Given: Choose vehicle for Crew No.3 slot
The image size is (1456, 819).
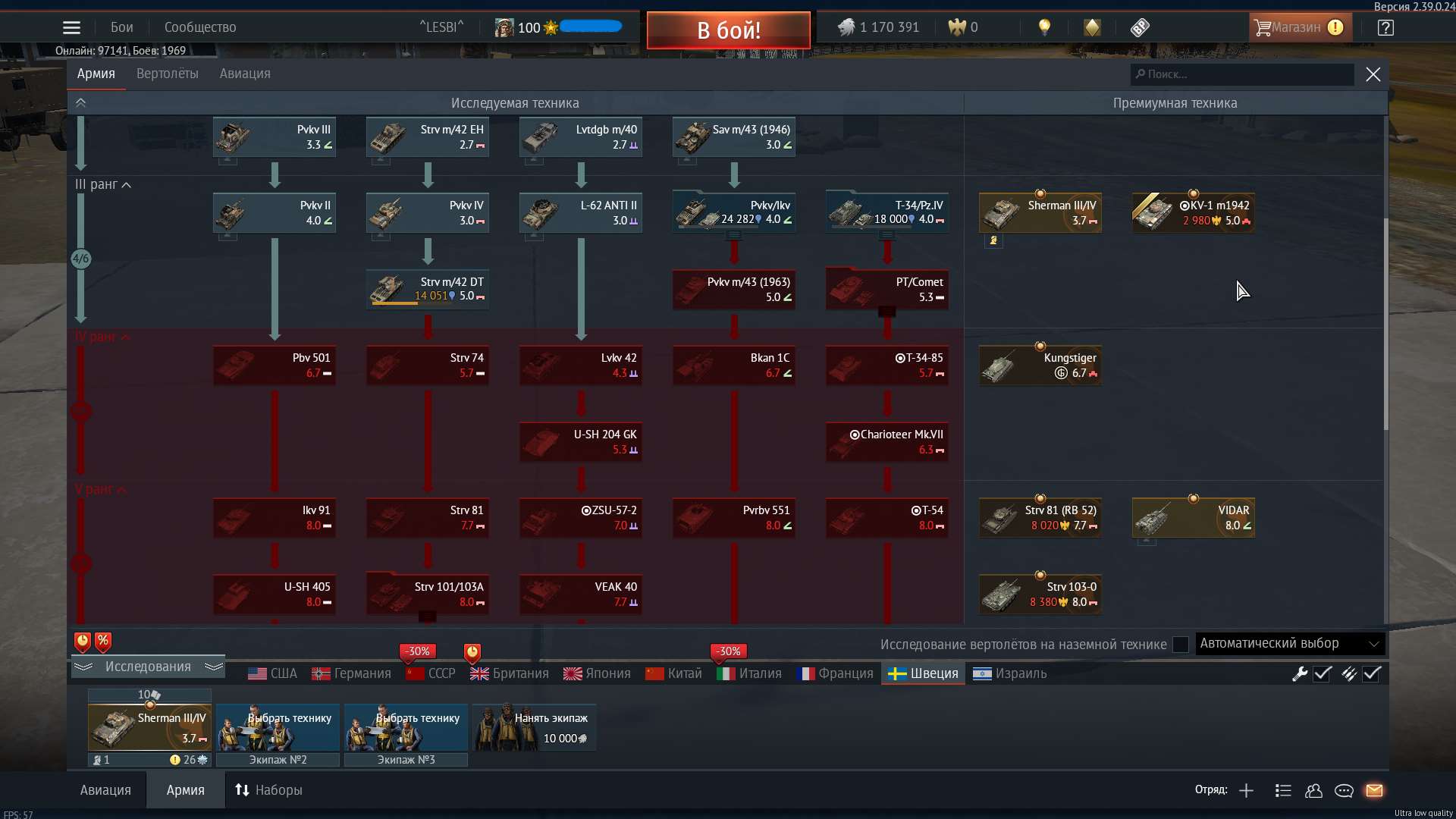Looking at the screenshot, I should pos(406,728).
